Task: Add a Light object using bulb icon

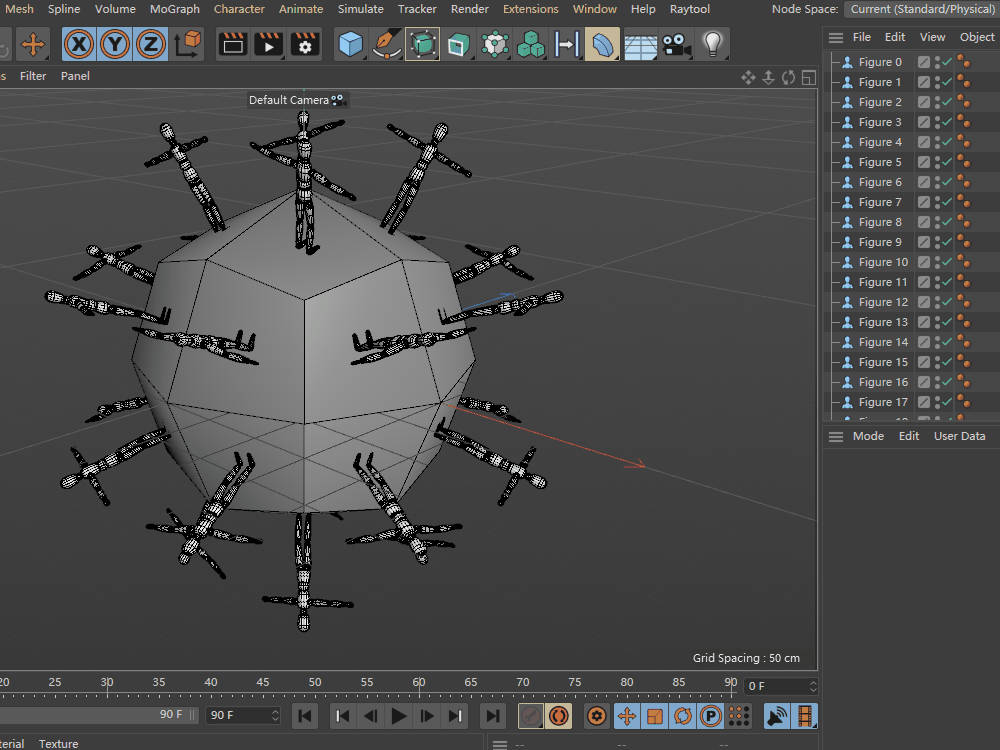Action: coord(712,44)
